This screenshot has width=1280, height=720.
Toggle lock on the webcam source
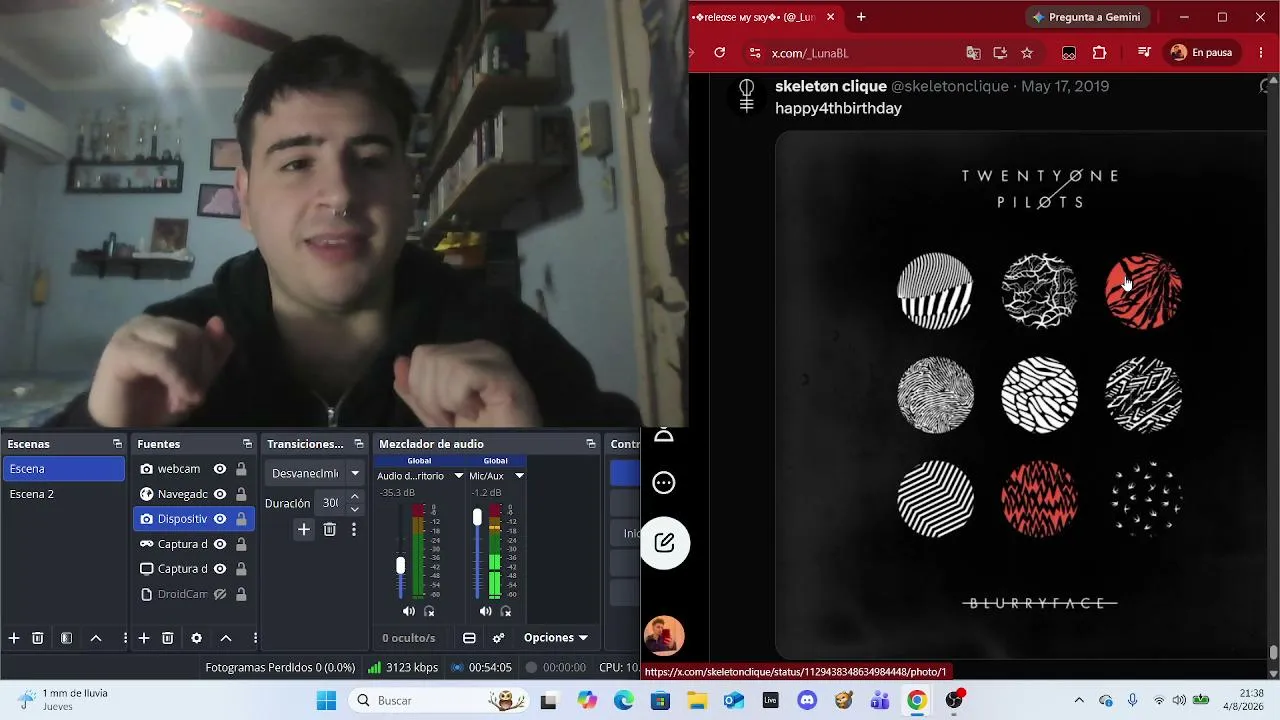[241, 469]
